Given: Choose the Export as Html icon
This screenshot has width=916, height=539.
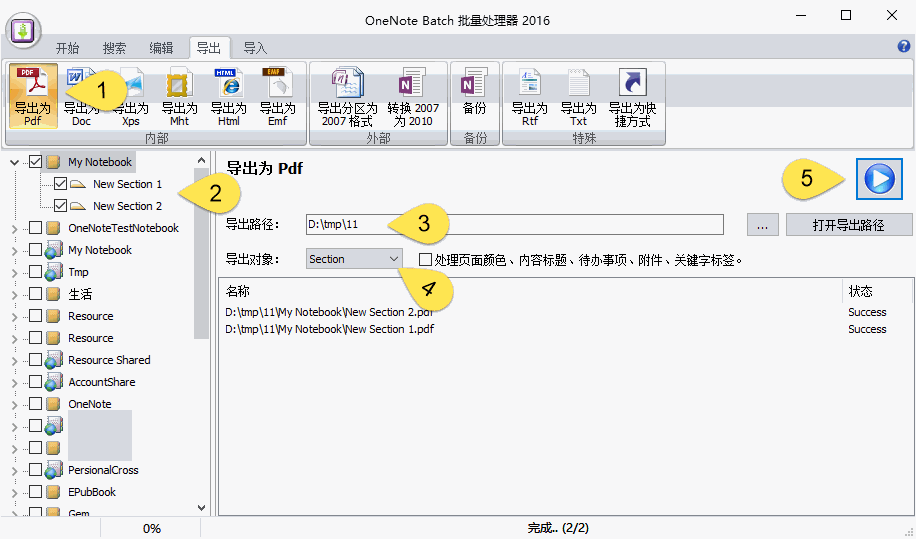Looking at the screenshot, I should point(228,96).
